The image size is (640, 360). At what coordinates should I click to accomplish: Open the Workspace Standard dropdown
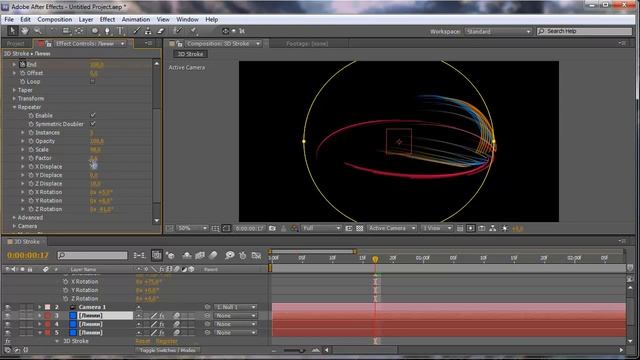498,31
